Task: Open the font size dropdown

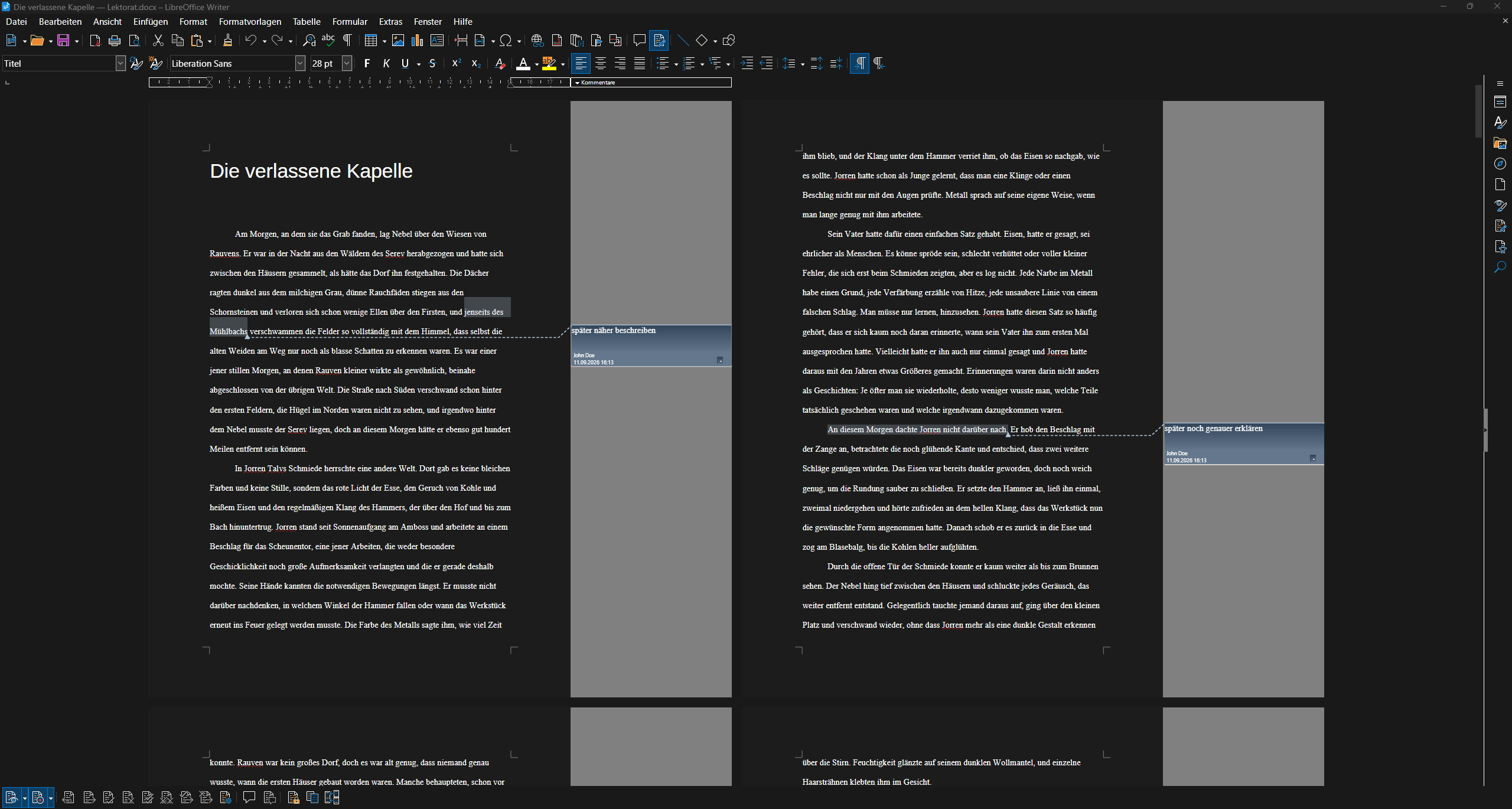Action: point(347,63)
